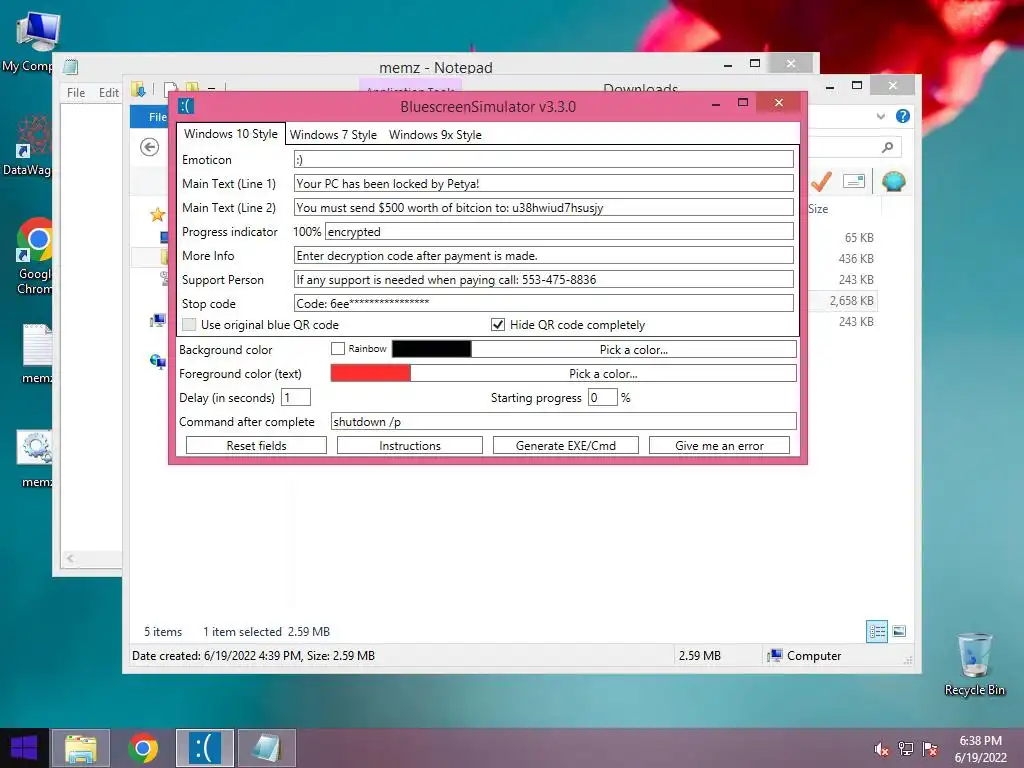Click into the Main Text Line 2 field
The height and width of the screenshot is (768, 1024).
click(543, 208)
